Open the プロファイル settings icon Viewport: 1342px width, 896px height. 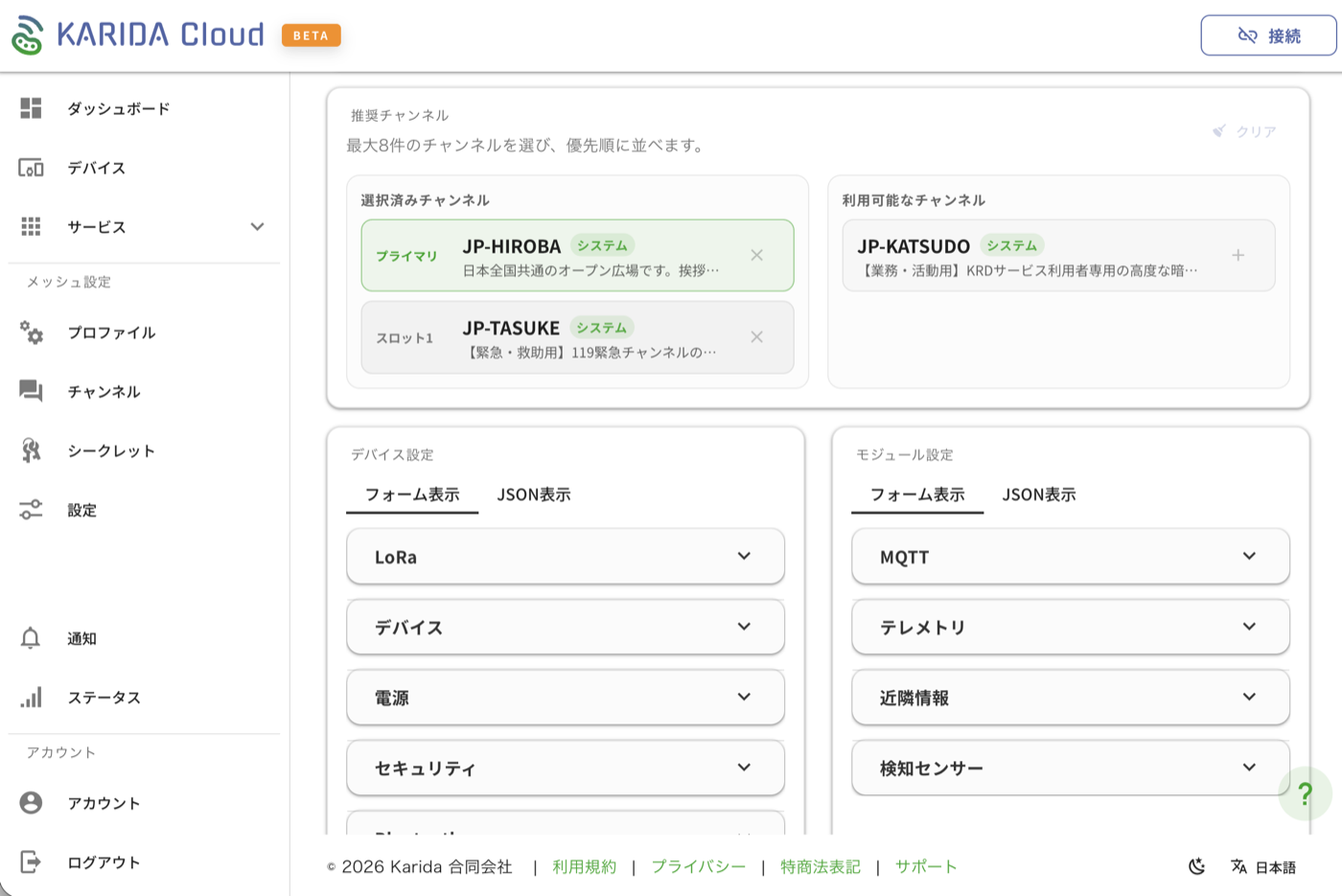(x=31, y=333)
